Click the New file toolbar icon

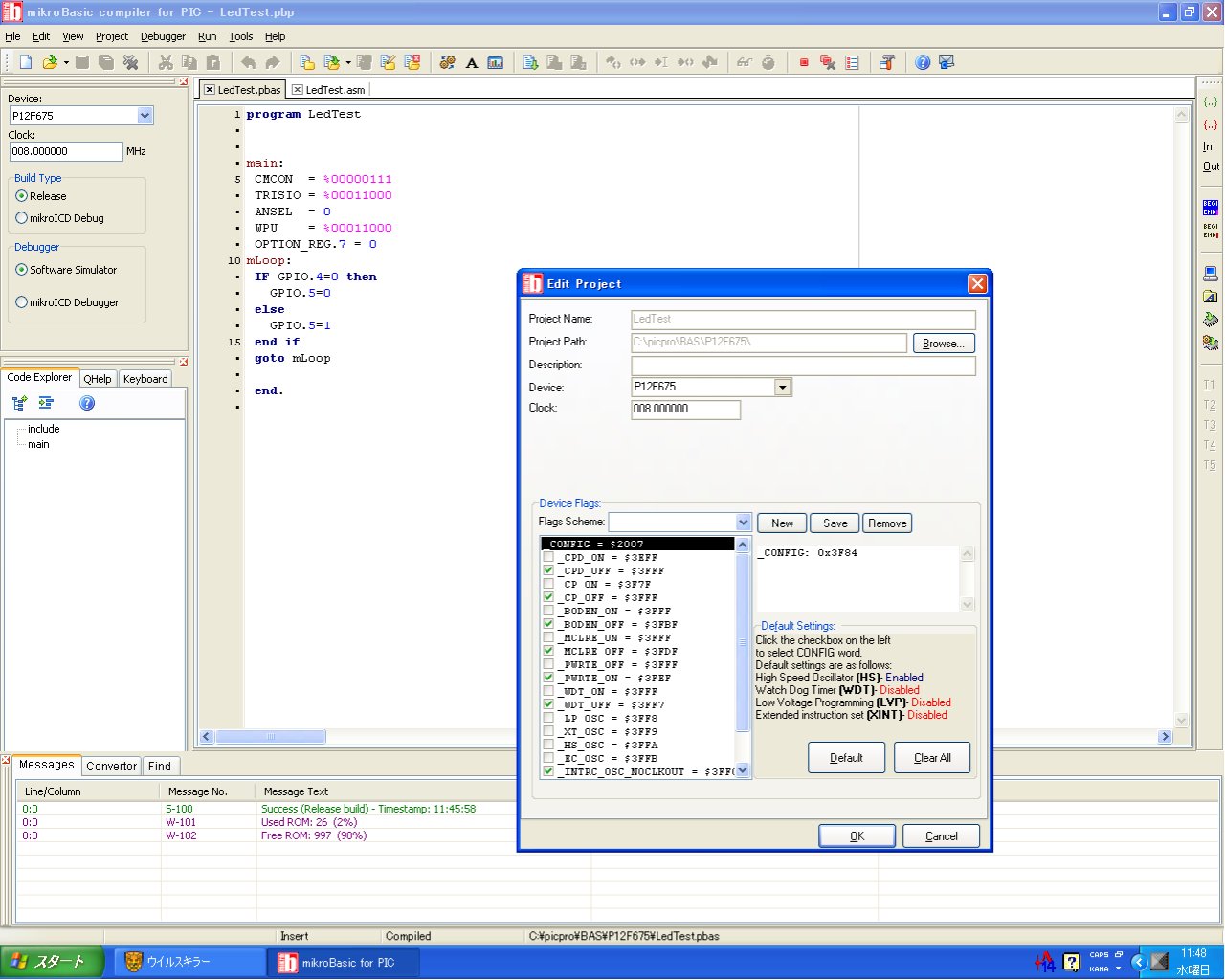[x=26, y=62]
